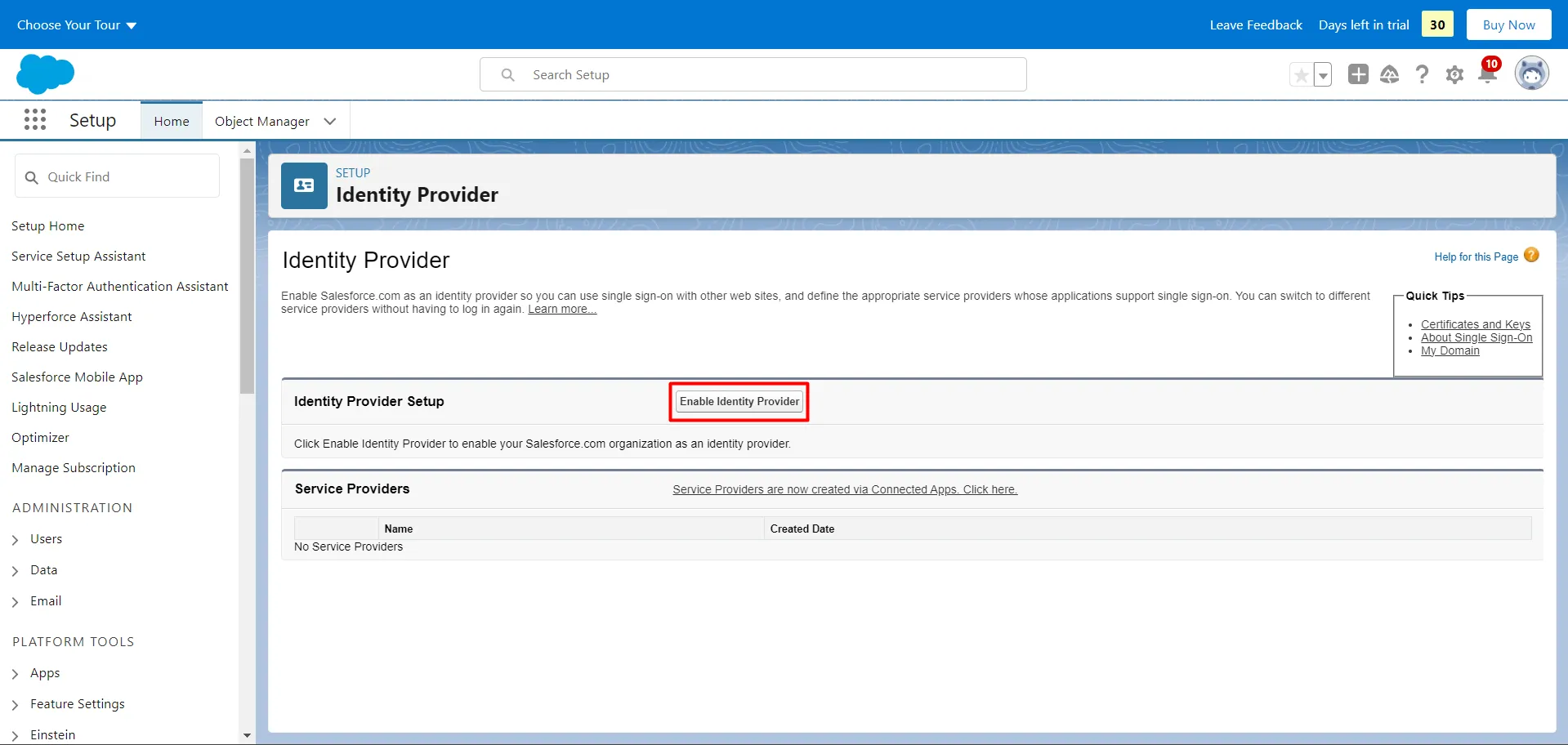Expand the Users section
The width and height of the screenshot is (1568, 745).
pyautogui.click(x=16, y=540)
